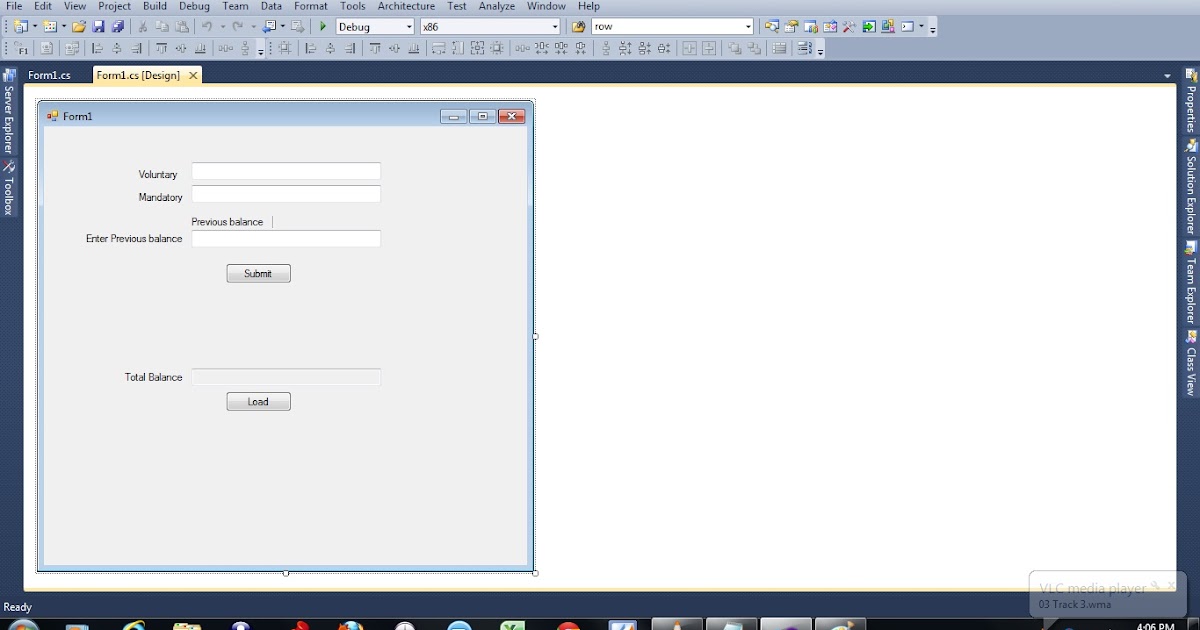Click the Start Page green arrow icon

click(869, 27)
